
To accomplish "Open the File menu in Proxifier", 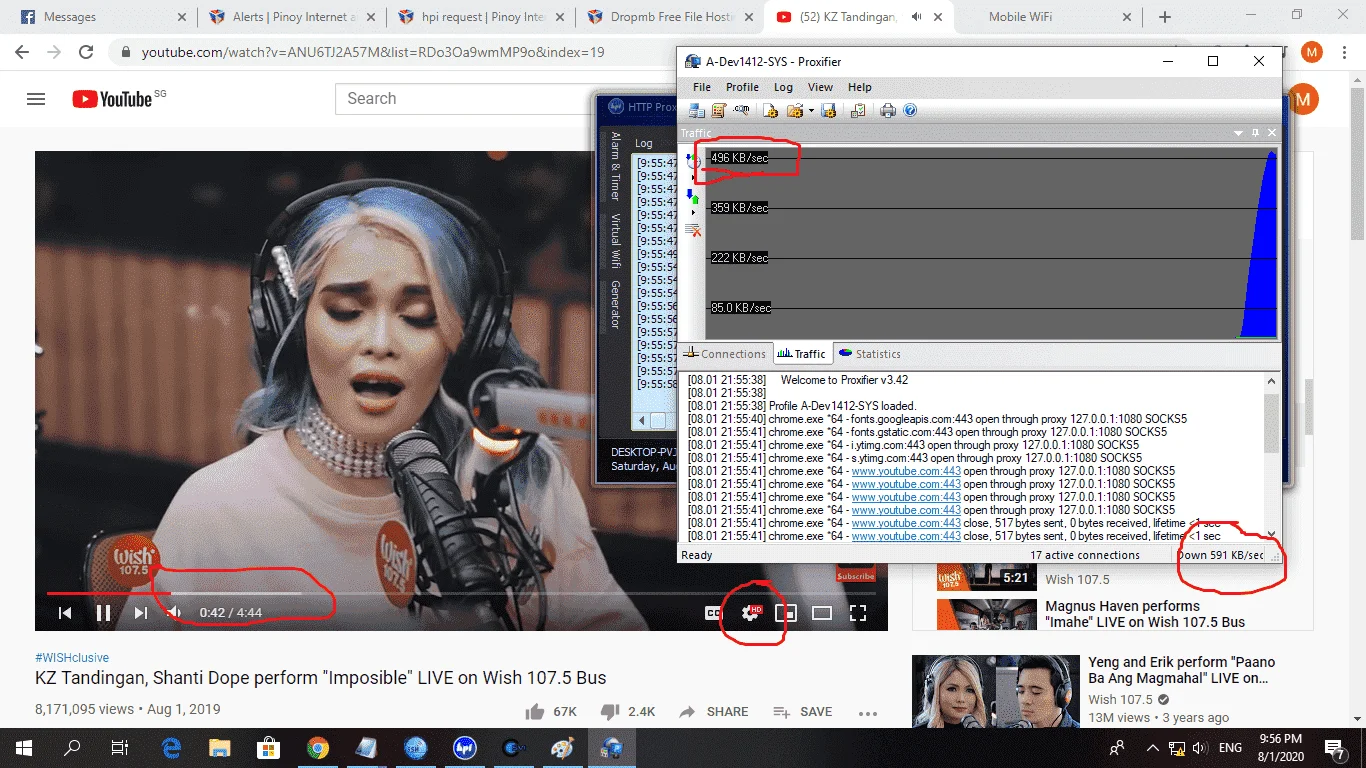I will (702, 87).
